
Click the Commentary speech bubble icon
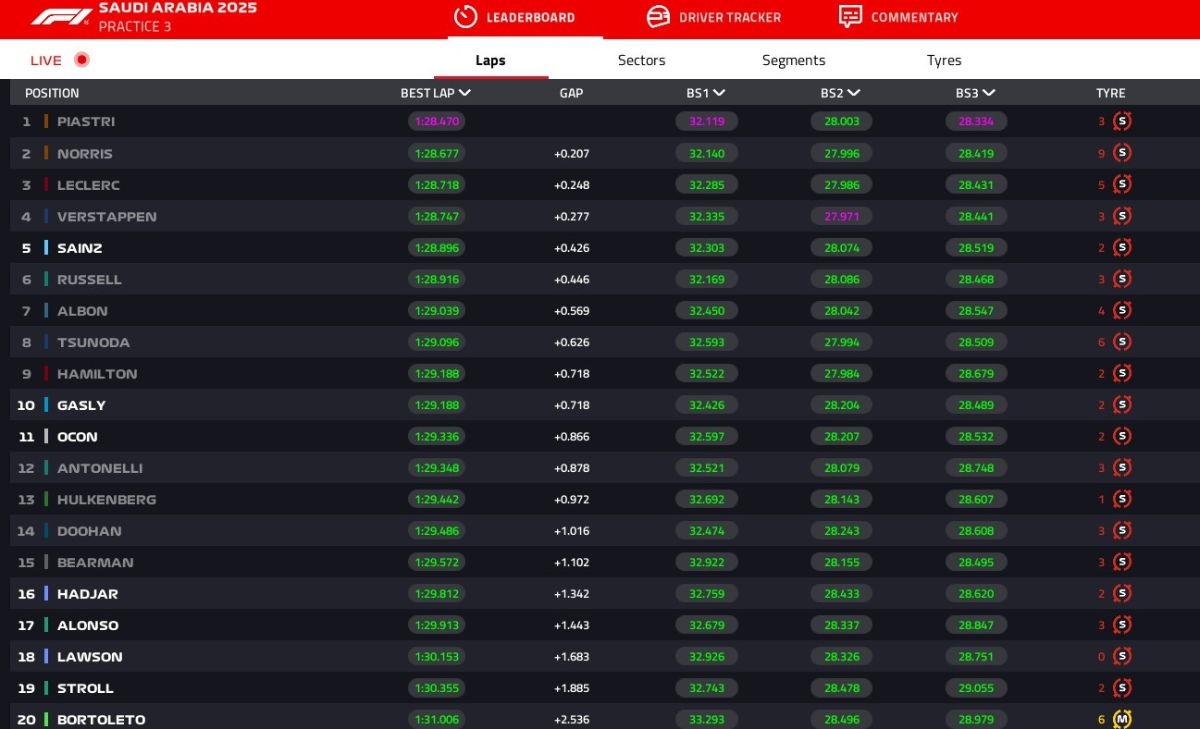point(850,17)
